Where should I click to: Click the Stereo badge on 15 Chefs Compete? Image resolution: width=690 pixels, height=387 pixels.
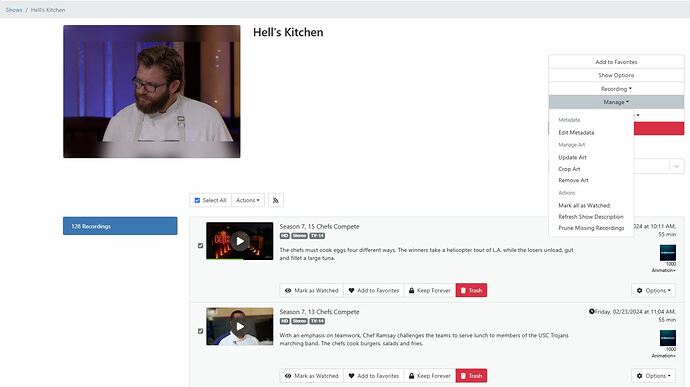(299, 236)
